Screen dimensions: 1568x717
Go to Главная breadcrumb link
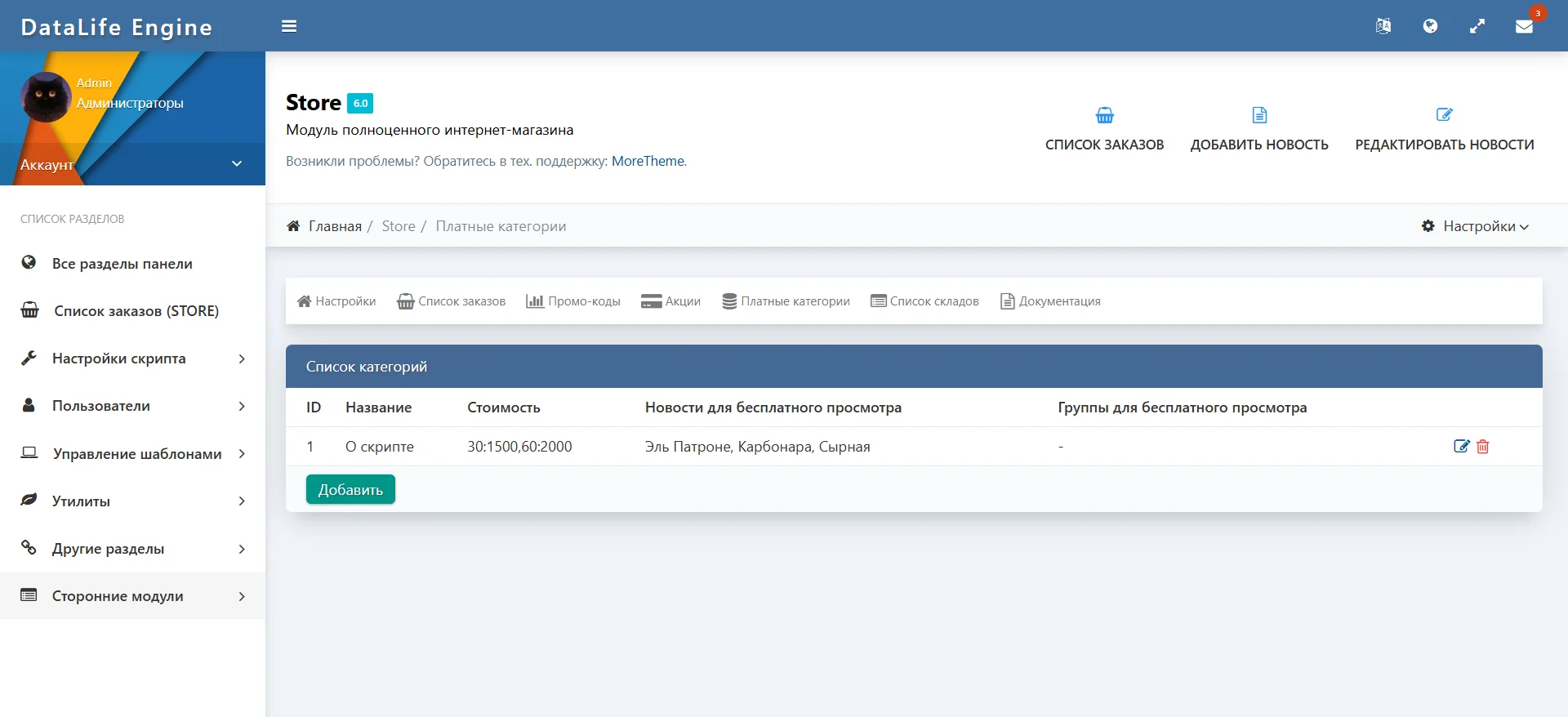point(335,226)
